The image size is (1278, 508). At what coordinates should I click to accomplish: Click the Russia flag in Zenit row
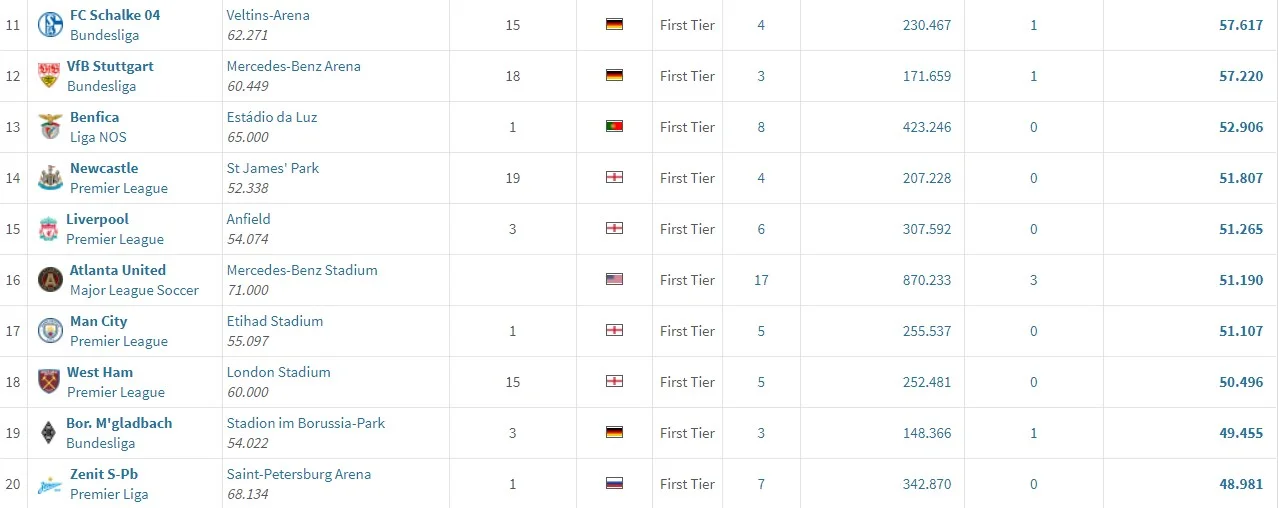click(615, 484)
